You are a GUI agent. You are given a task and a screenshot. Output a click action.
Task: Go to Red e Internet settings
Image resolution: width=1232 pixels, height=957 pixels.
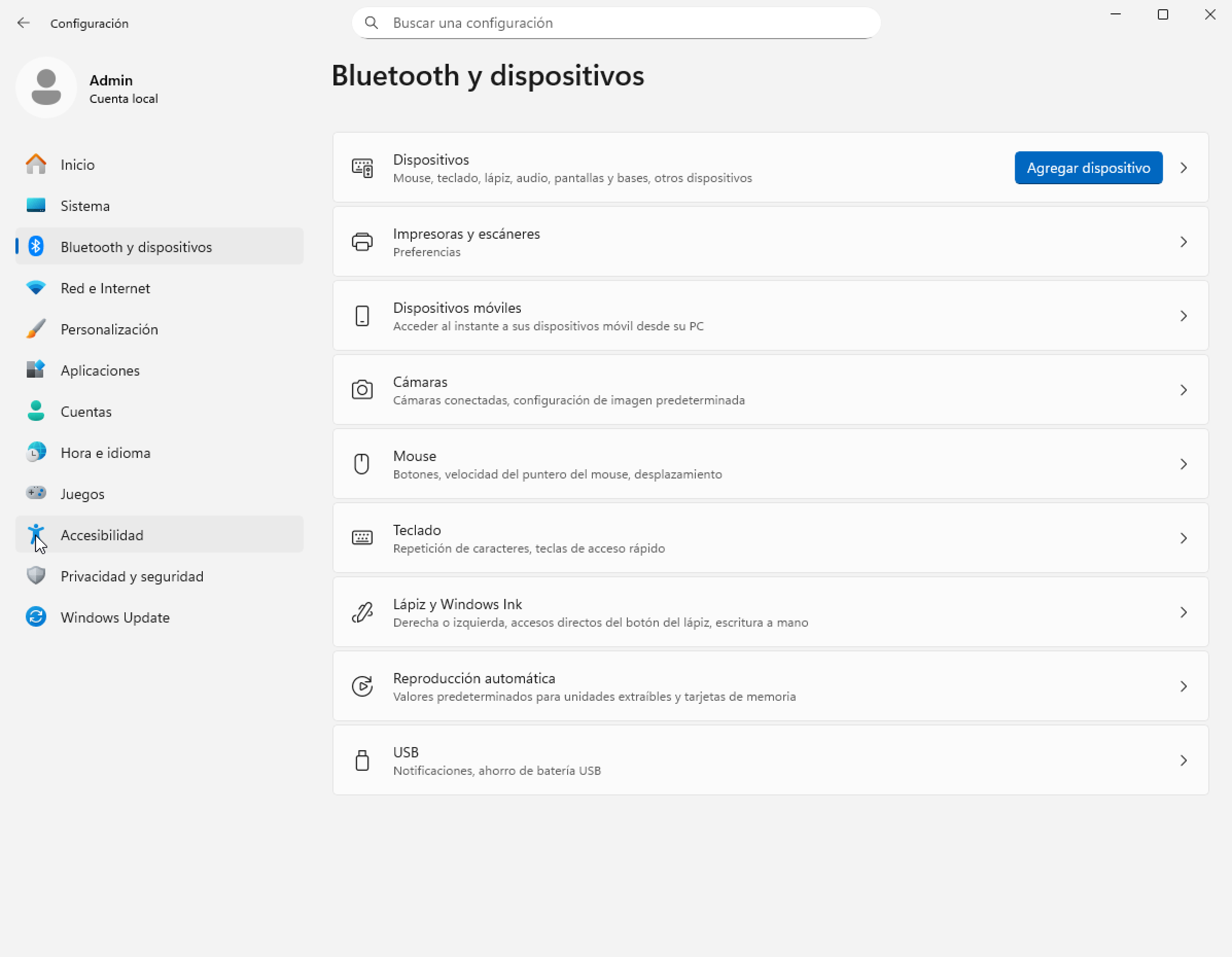tap(160, 288)
